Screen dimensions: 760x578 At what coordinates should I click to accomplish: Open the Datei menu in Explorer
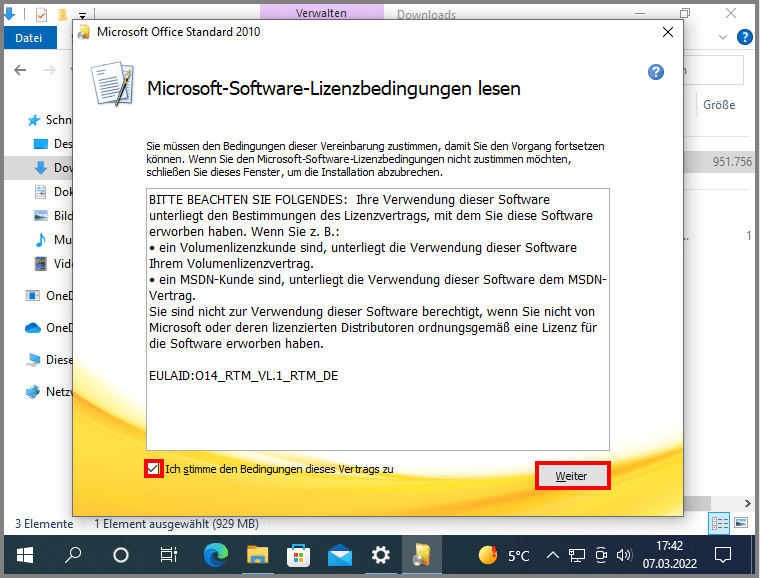point(29,38)
